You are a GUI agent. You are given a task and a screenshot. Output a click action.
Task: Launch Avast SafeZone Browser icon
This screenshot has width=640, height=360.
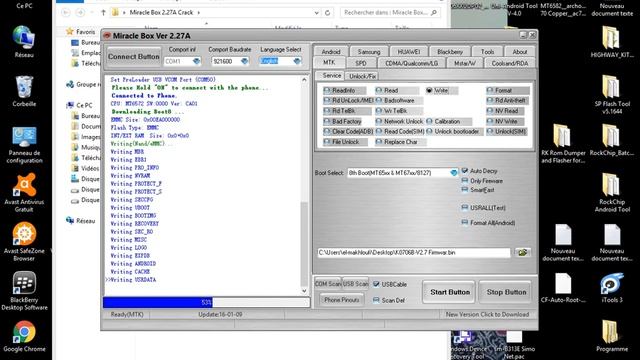point(24,242)
